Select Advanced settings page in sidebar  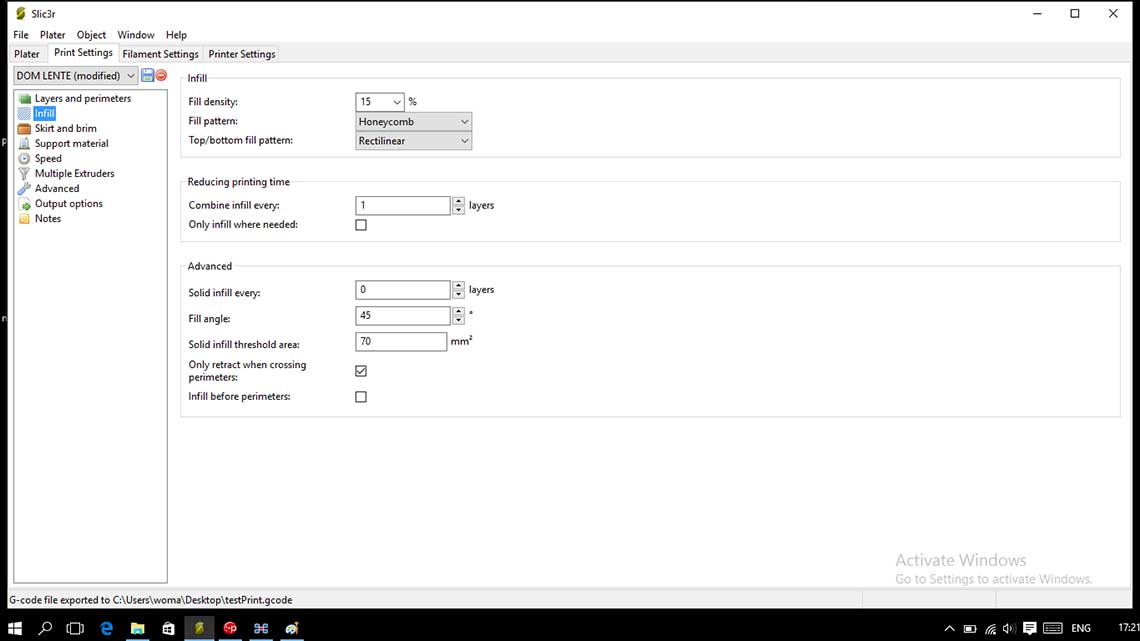coord(57,188)
